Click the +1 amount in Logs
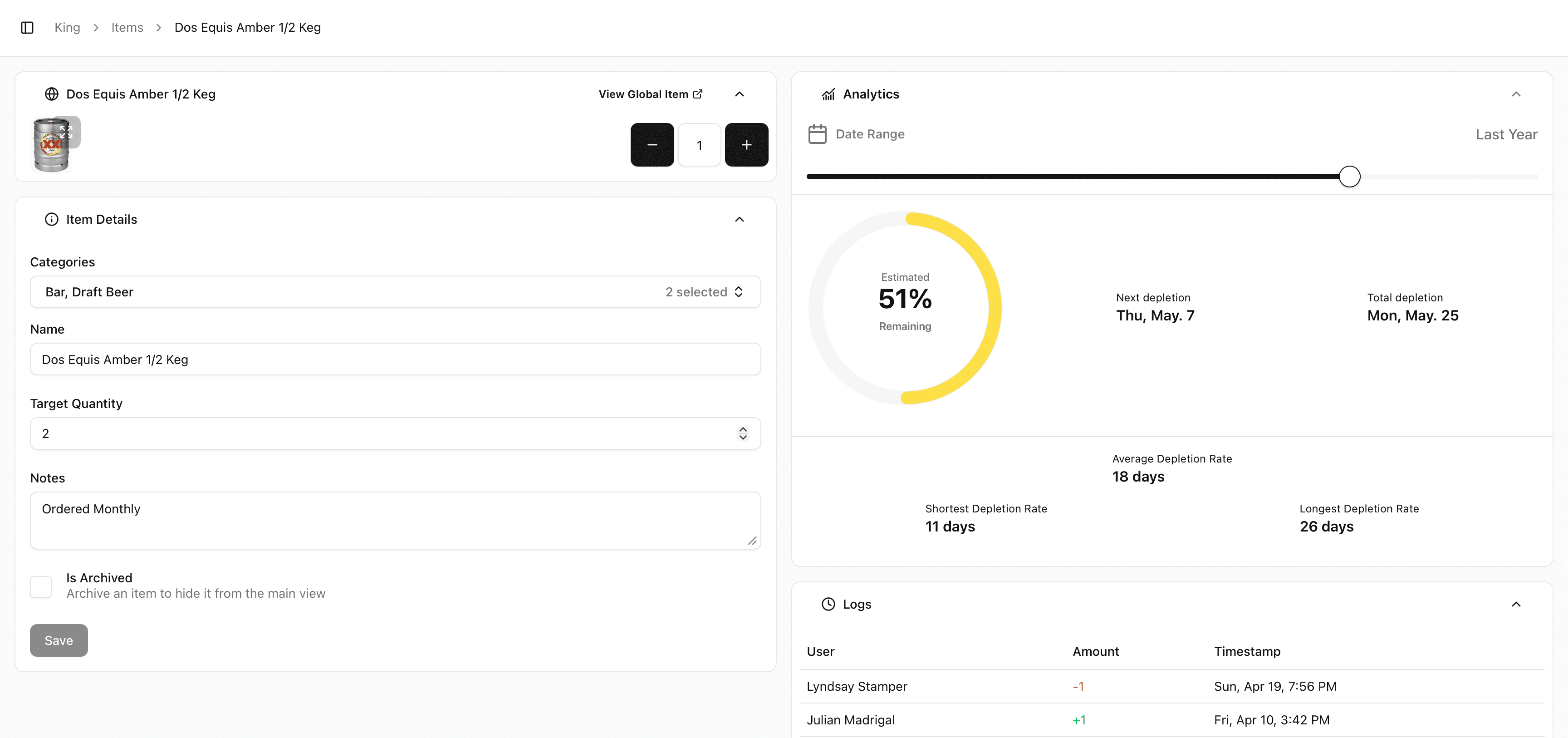 [1079, 720]
